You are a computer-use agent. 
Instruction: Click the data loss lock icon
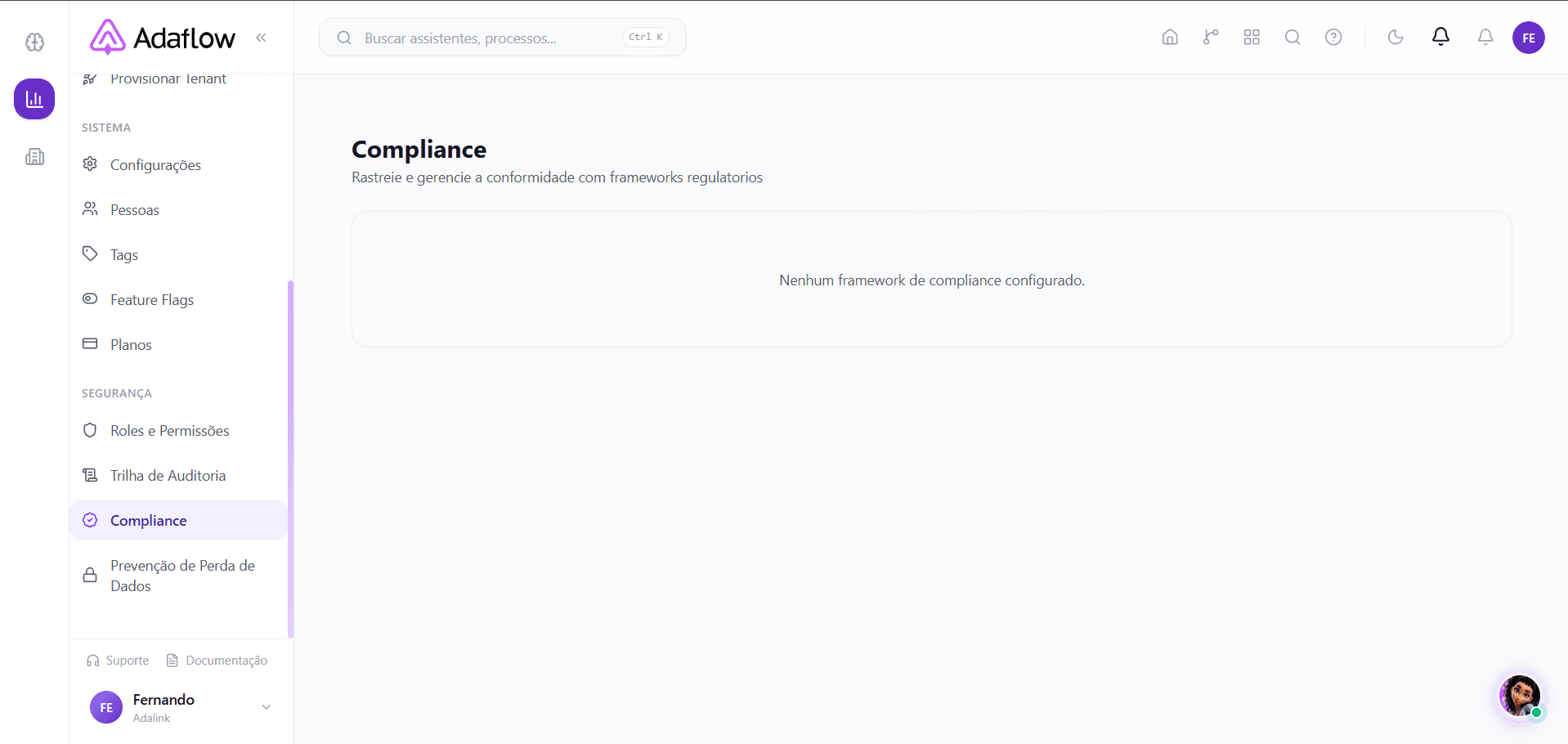[90, 575]
